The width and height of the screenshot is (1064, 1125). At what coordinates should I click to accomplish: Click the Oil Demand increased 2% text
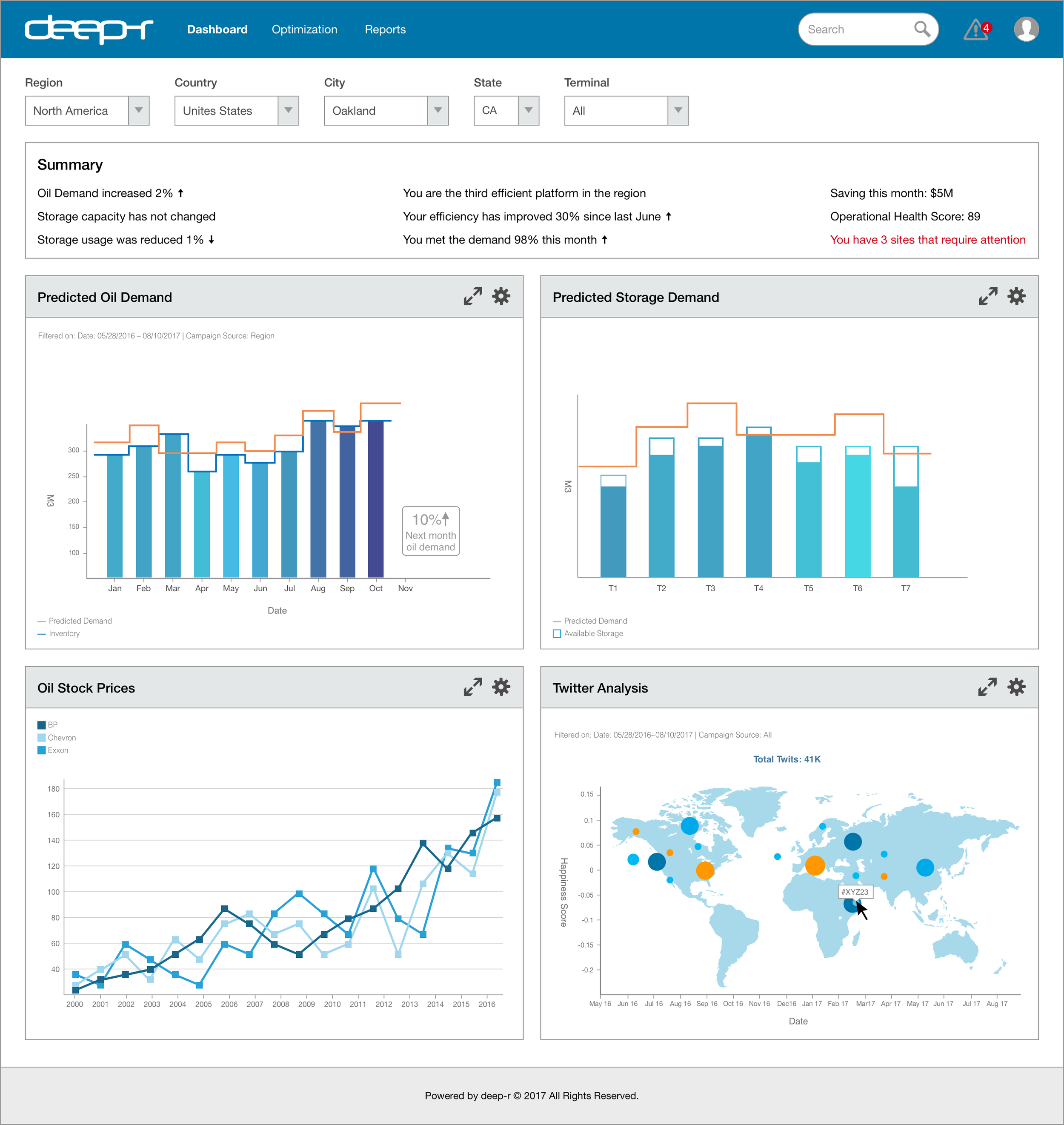click(x=105, y=193)
